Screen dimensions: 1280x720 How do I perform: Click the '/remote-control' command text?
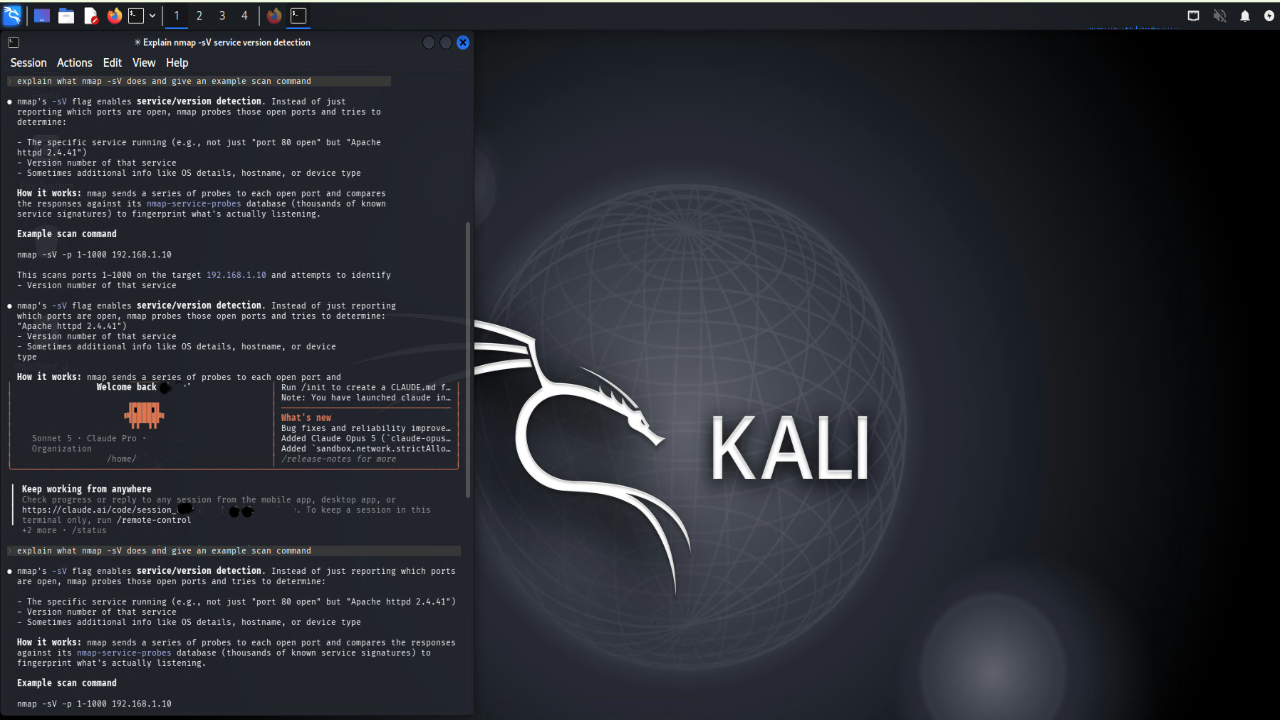click(154, 520)
